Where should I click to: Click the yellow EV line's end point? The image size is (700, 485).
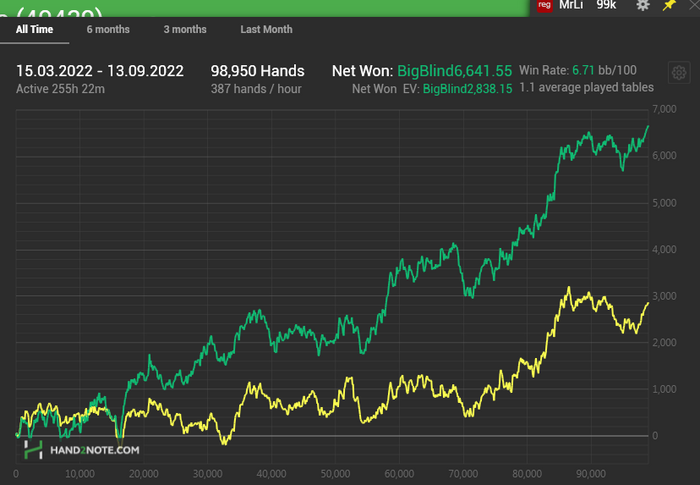[x=648, y=303]
